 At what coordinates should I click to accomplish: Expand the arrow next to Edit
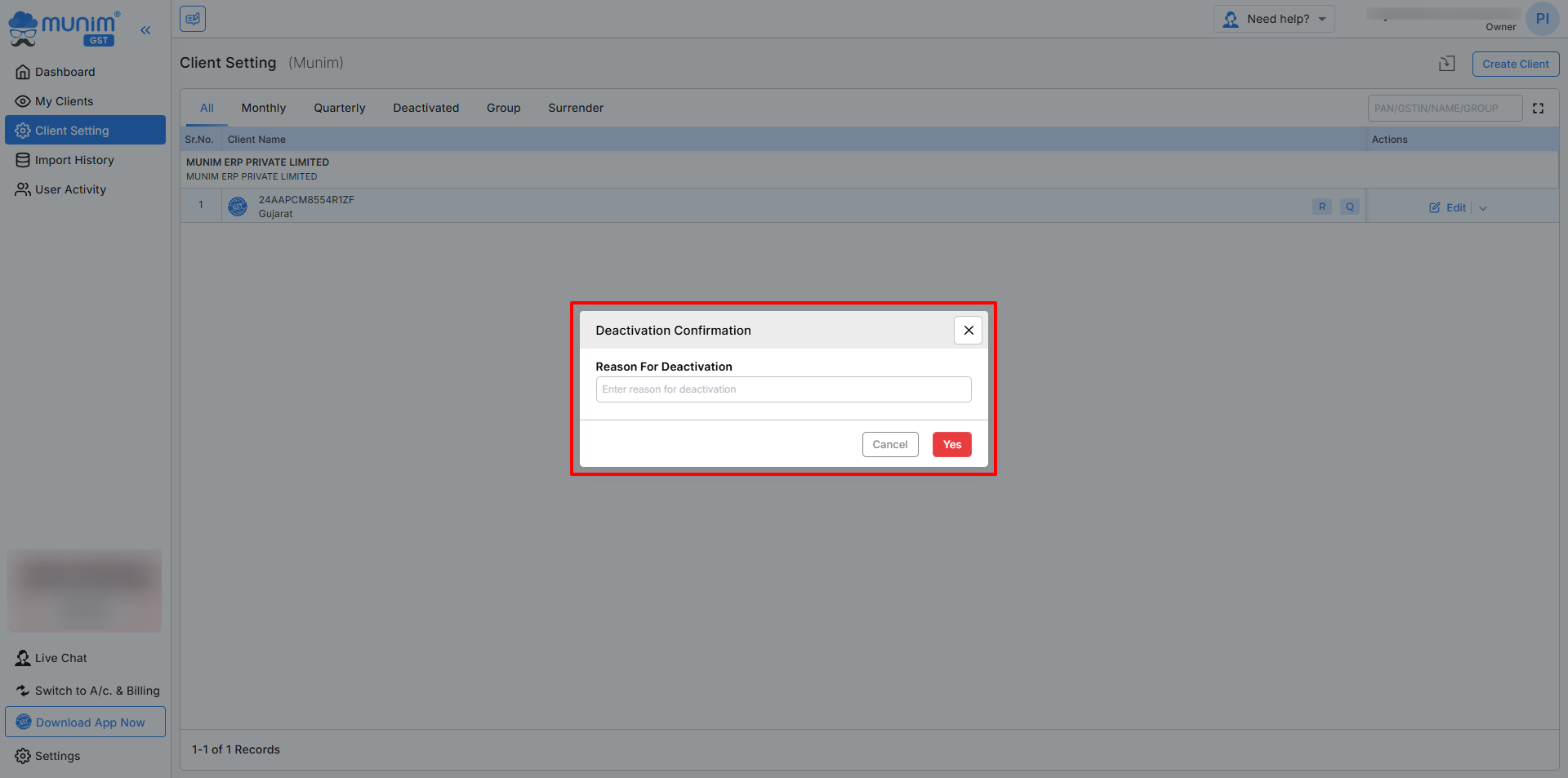pos(1483,208)
